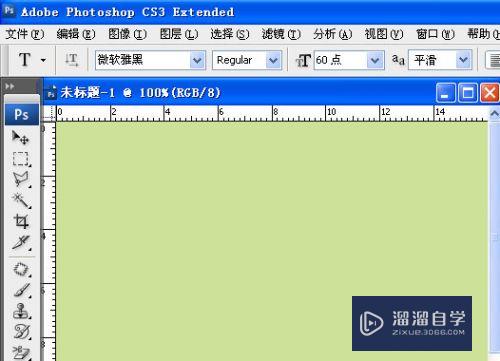
Task: Open the 60 点 font size dropdown
Action: tap(375, 60)
